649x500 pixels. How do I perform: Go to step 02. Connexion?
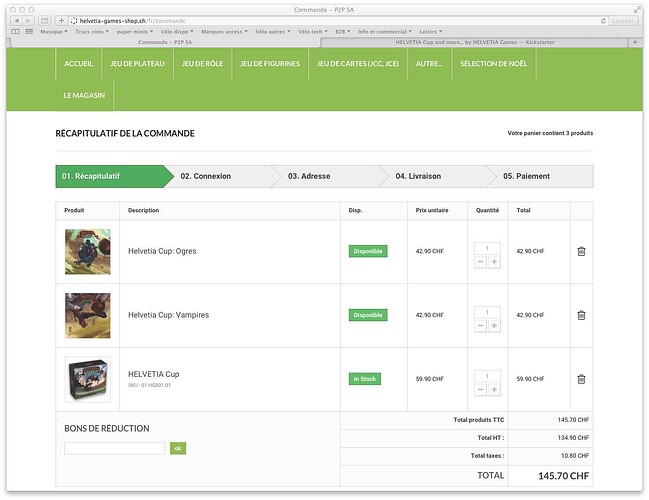point(221,176)
